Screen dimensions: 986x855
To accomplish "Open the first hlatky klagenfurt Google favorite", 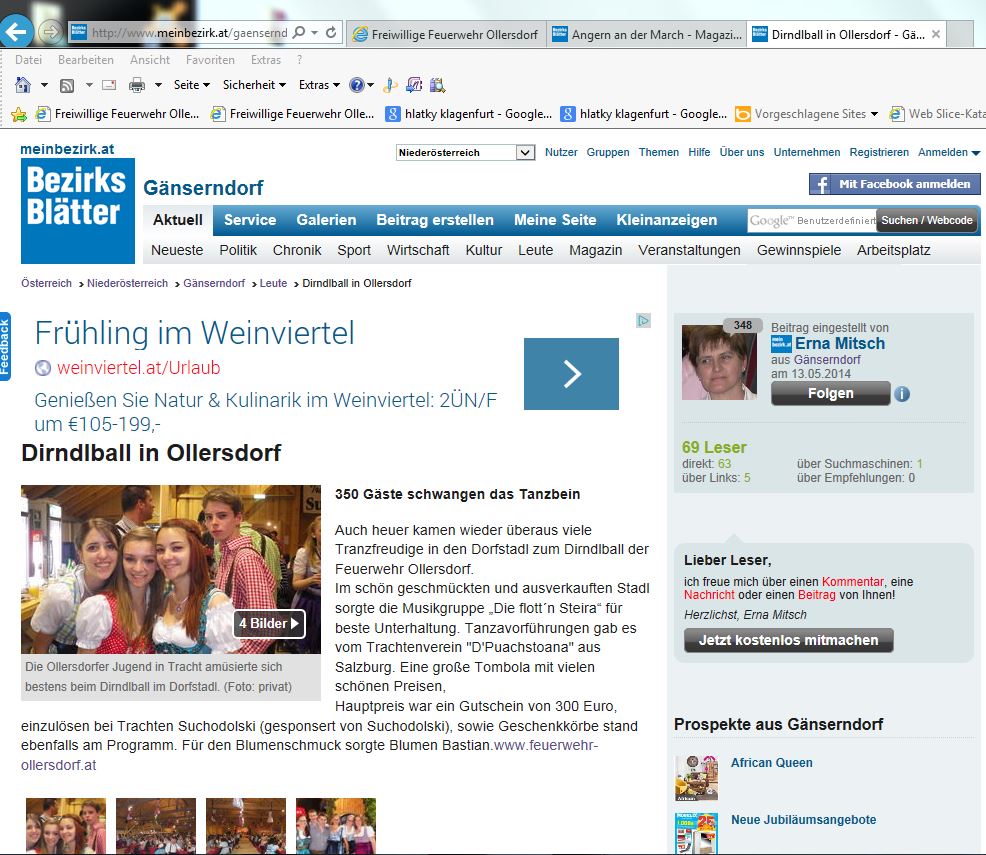I will coord(468,114).
